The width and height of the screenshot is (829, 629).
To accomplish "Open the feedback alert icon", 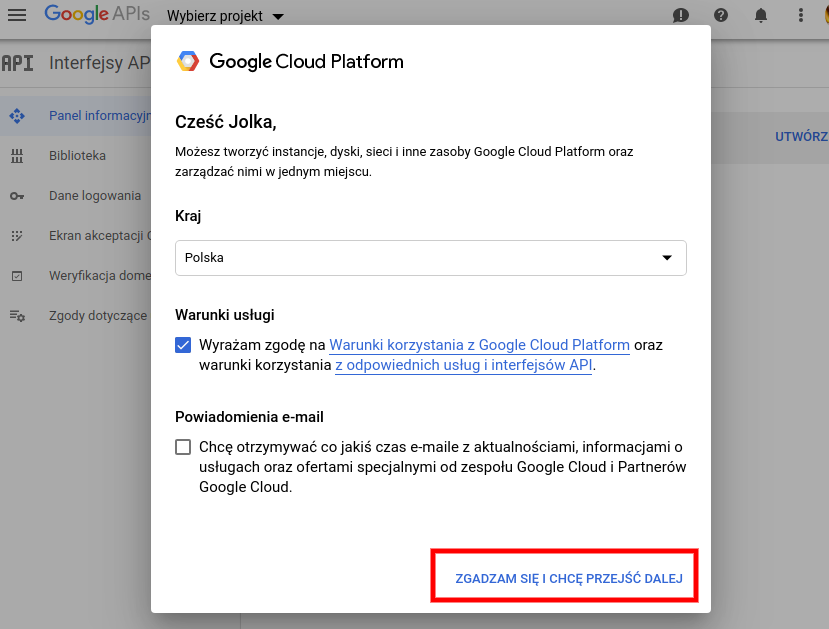I will 680,15.
